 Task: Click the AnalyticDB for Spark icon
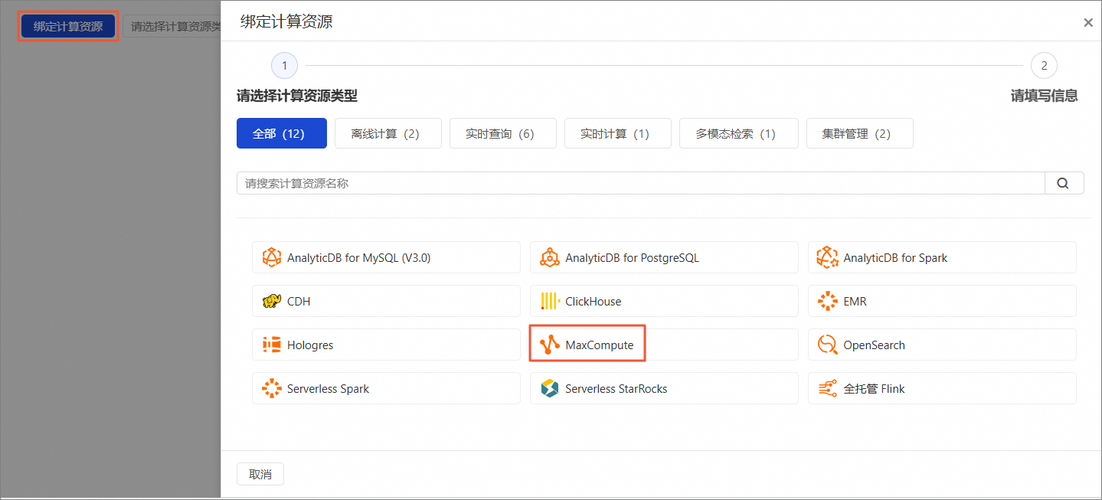point(828,258)
